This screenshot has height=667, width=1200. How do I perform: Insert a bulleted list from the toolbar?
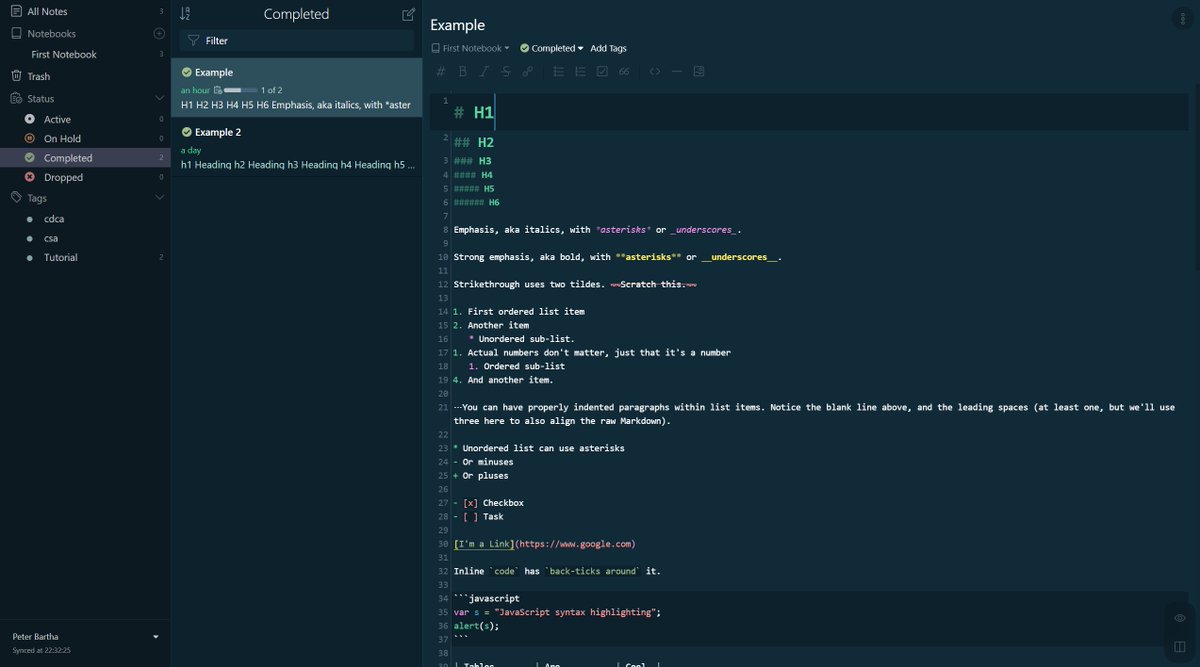tap(558, 72)
